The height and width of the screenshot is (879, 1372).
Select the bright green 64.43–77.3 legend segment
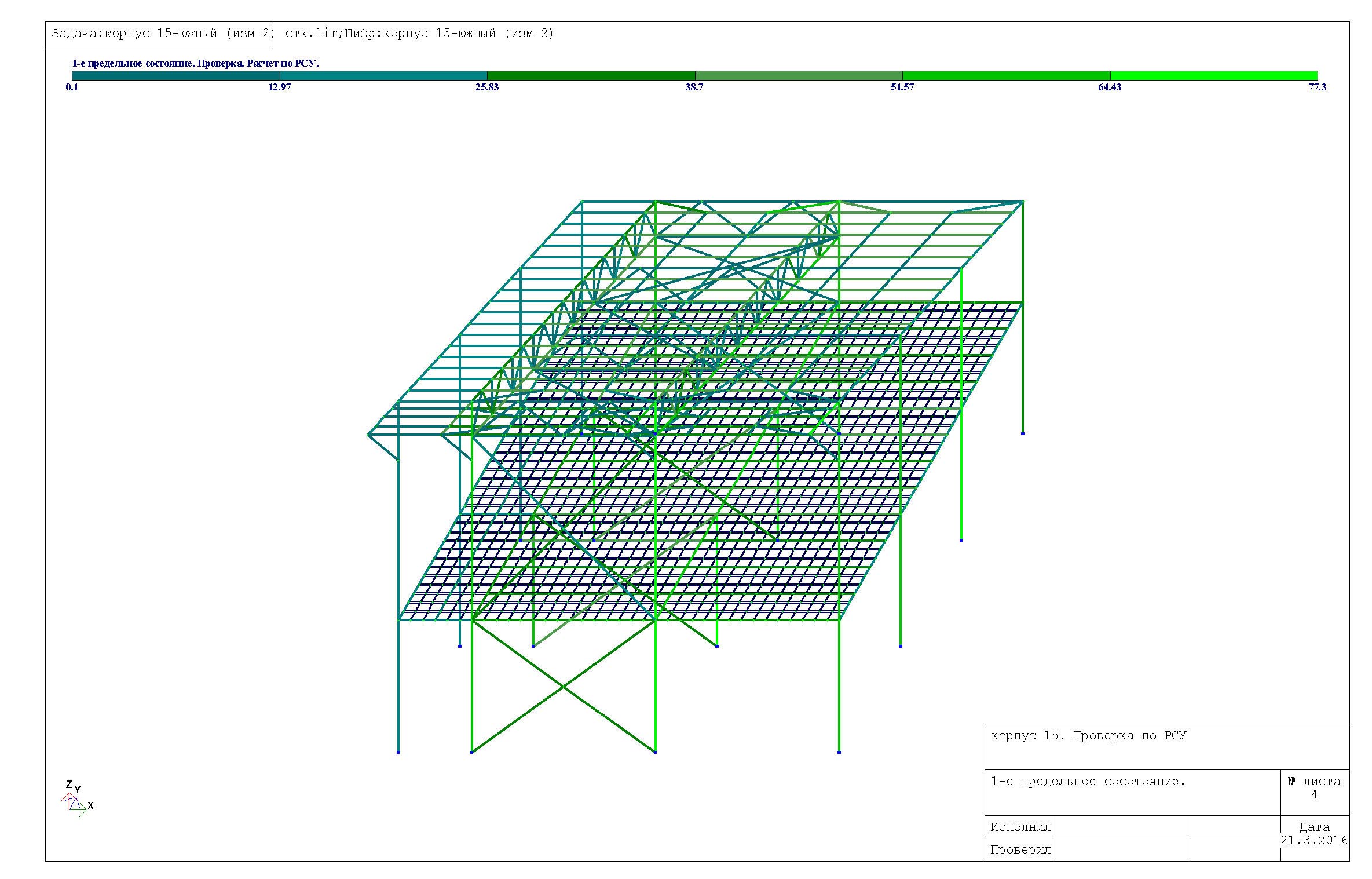click(x=1214, y=75)
